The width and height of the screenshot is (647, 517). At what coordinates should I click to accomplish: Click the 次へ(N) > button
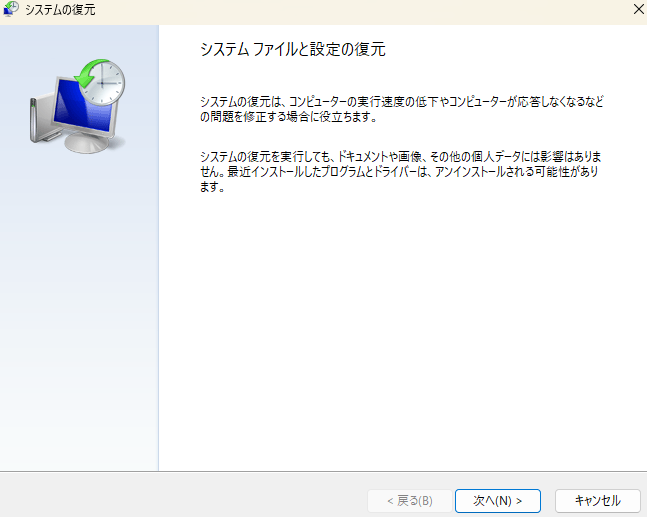(498, 501)
